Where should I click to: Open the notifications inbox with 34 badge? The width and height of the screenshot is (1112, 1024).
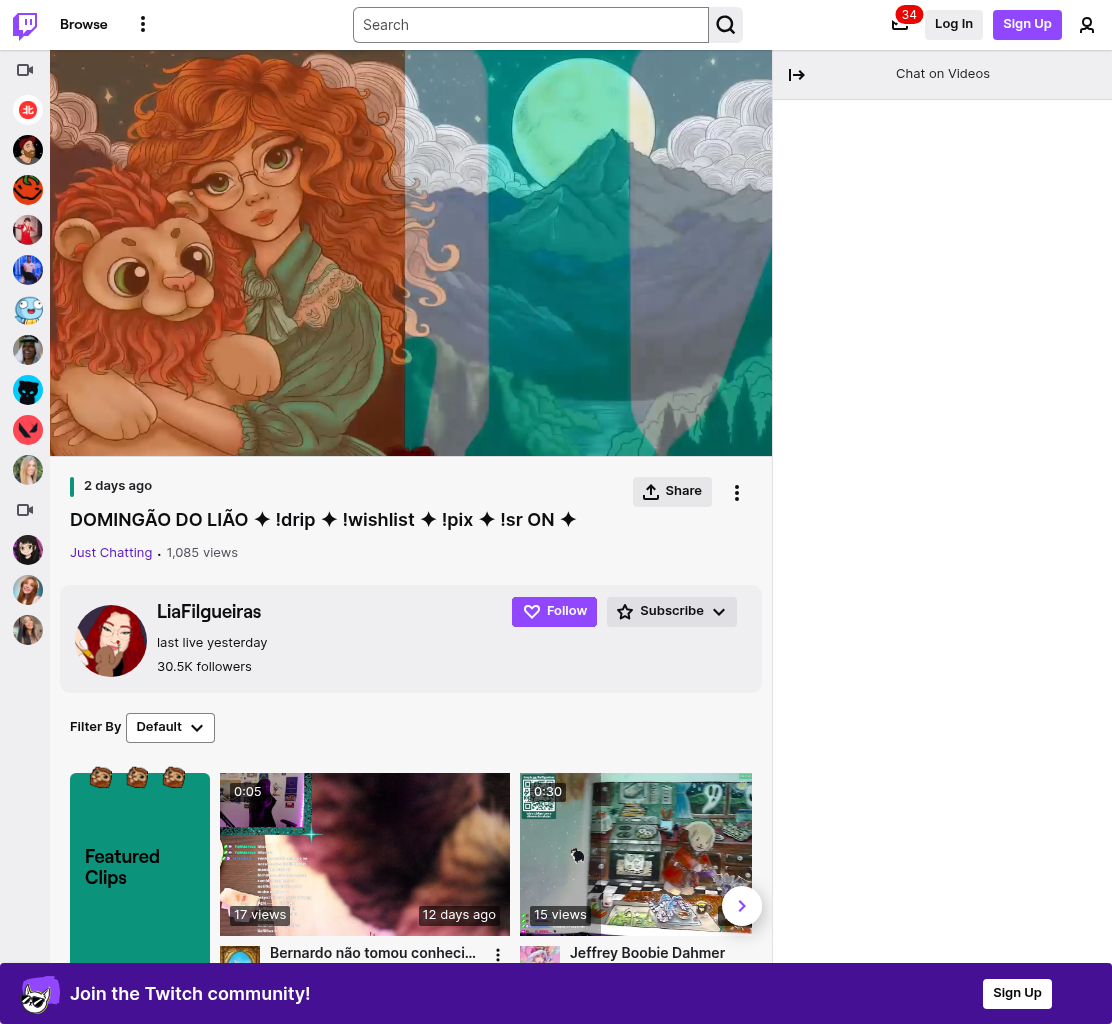click(x=900, y=24)
